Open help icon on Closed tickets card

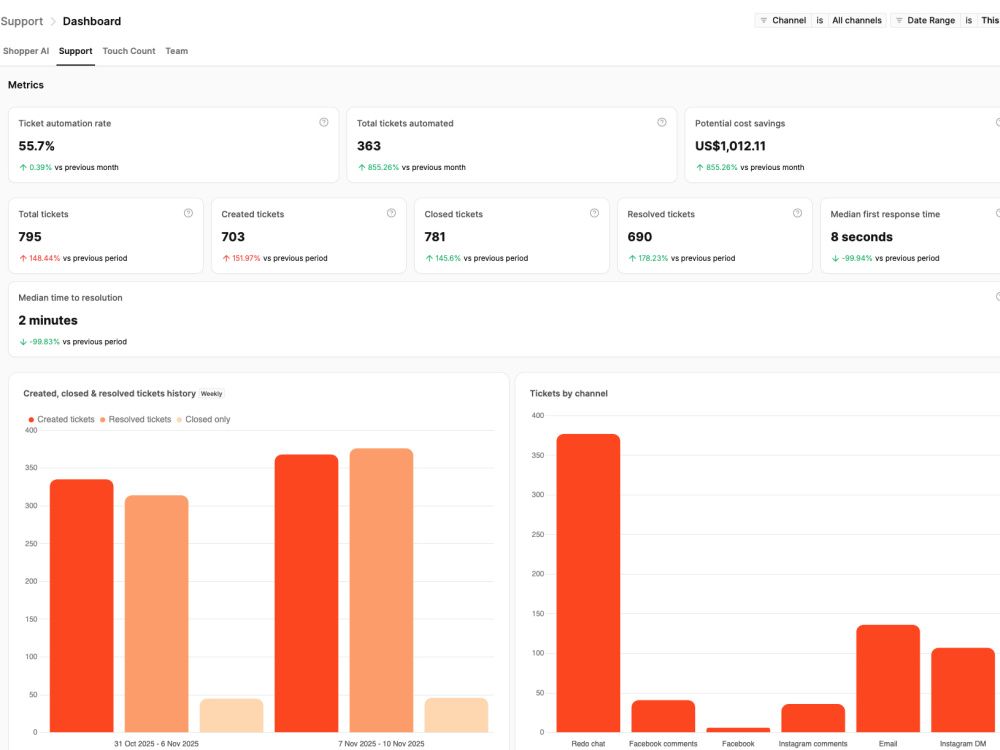pyautogui.click(x=594, y=213)
